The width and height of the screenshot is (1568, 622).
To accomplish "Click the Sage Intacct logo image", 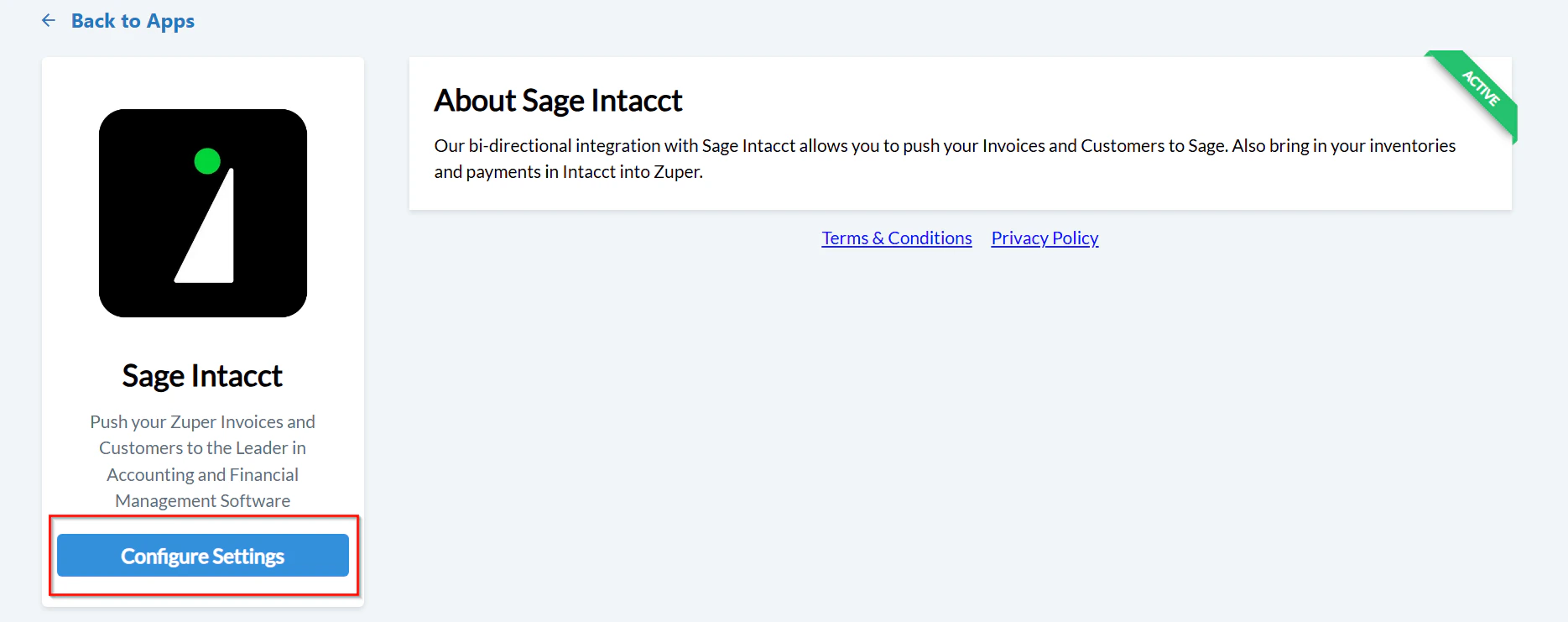I will pyautogui.click(x=203, y=213).
